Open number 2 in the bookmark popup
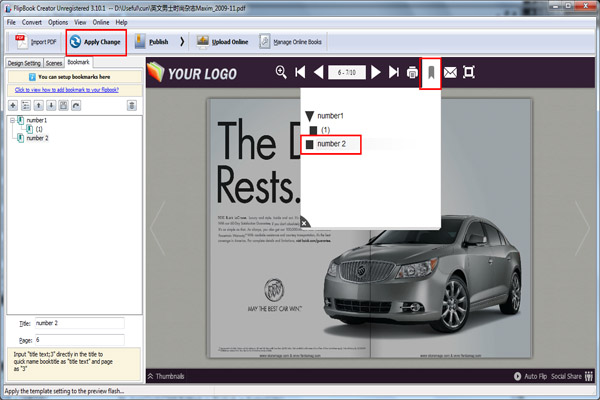Image resolution: width=600 pixels, height=400 pixels. [x=331, y=144]
